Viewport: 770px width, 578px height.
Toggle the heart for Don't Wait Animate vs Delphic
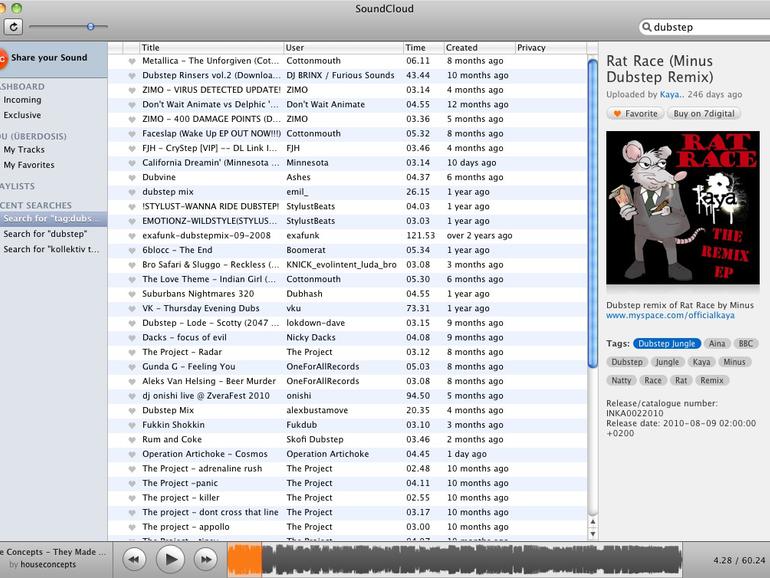132,105
